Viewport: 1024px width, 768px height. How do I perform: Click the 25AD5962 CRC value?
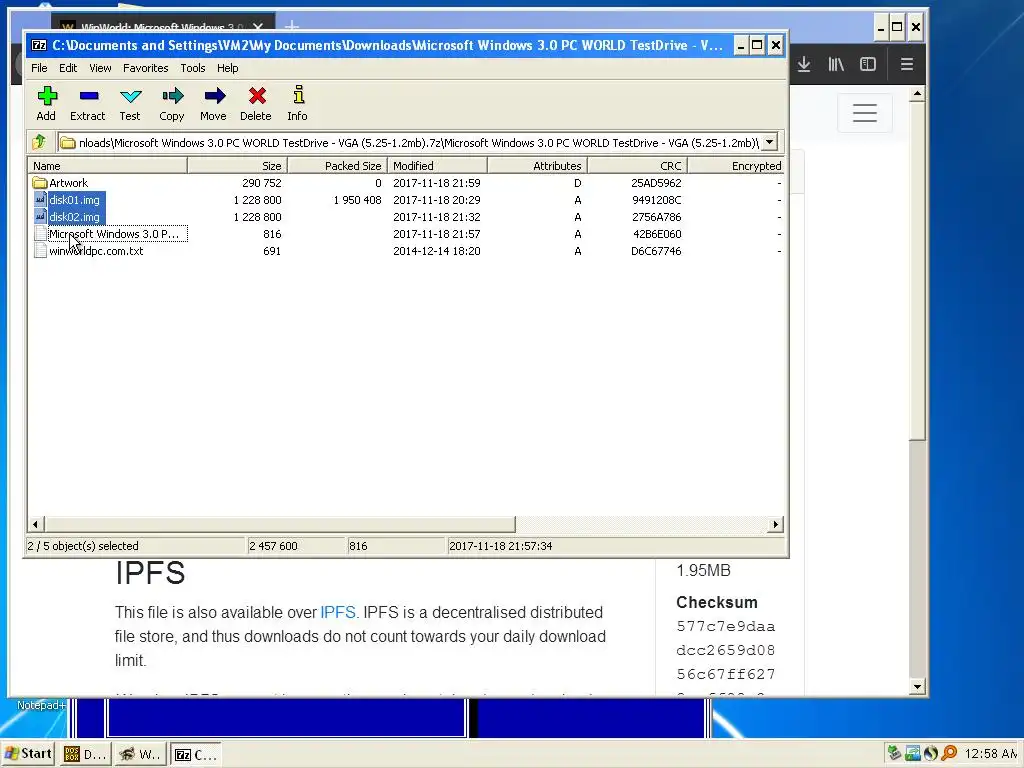[656, 183]
